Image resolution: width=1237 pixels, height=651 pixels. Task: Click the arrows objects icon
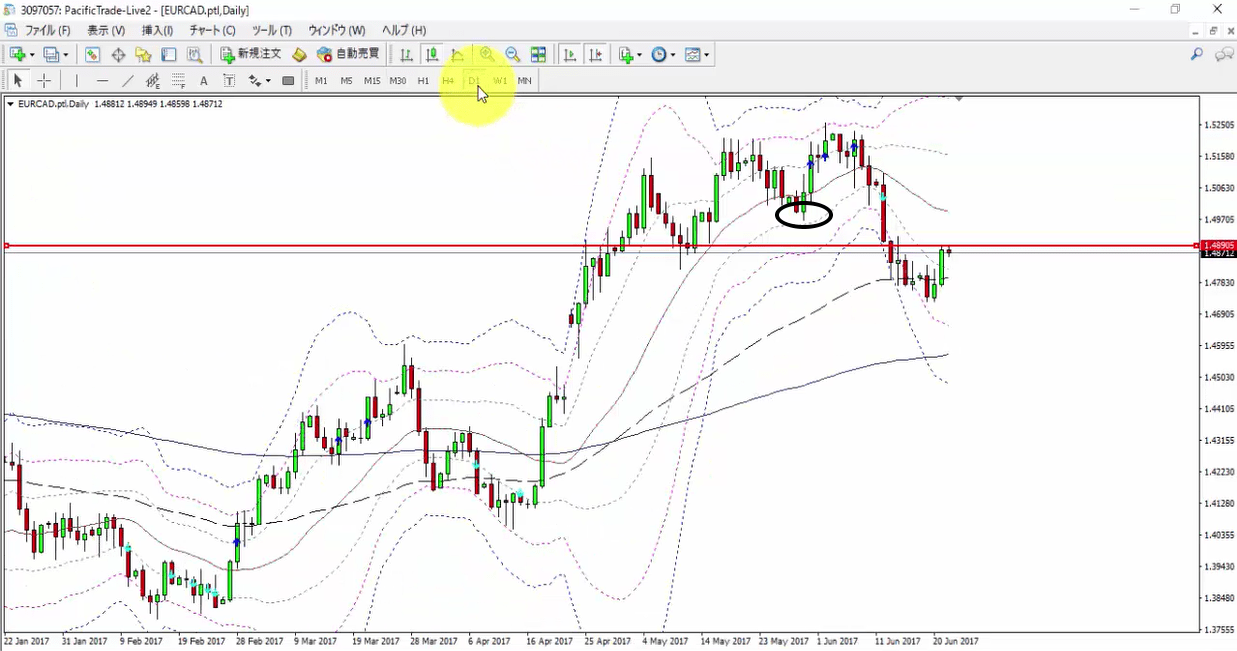255,81
